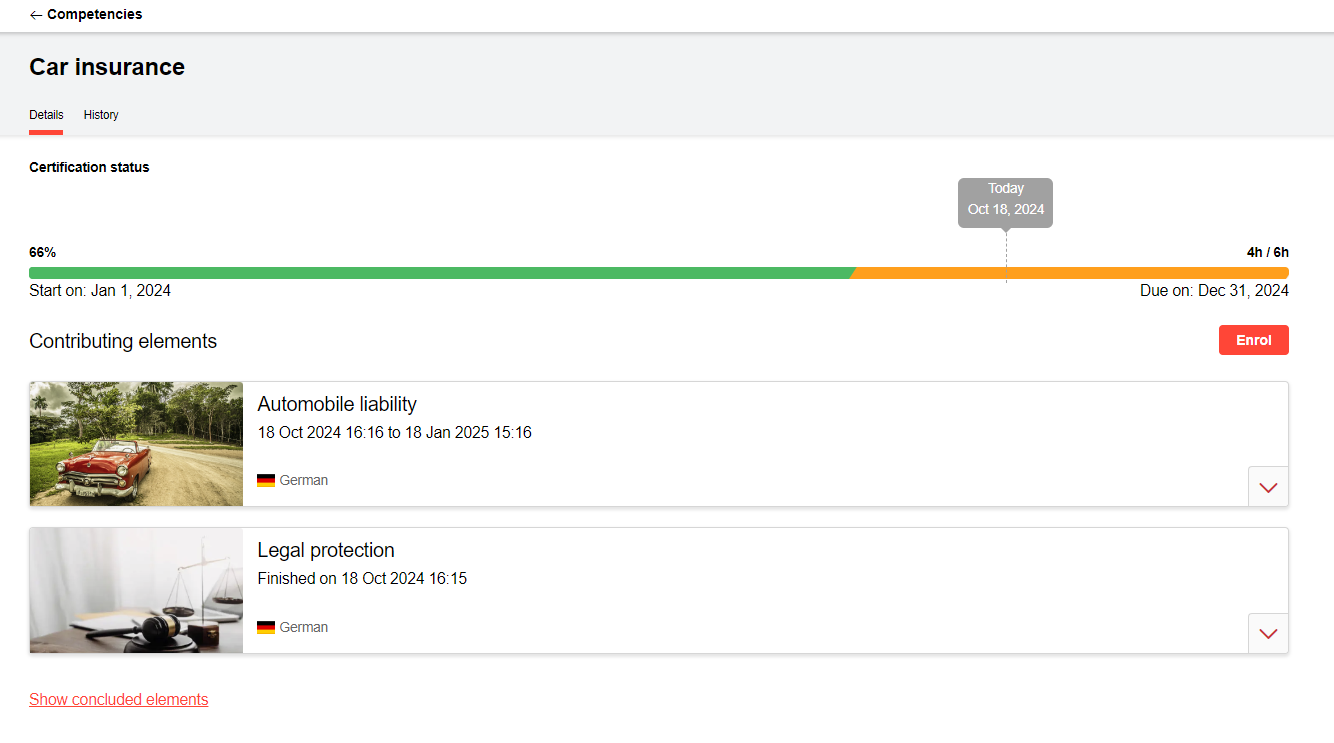This screenshot has width=1334, height=743.
Task: Click the green completed portion of progress bar
Action: click(x=440, y=273)
